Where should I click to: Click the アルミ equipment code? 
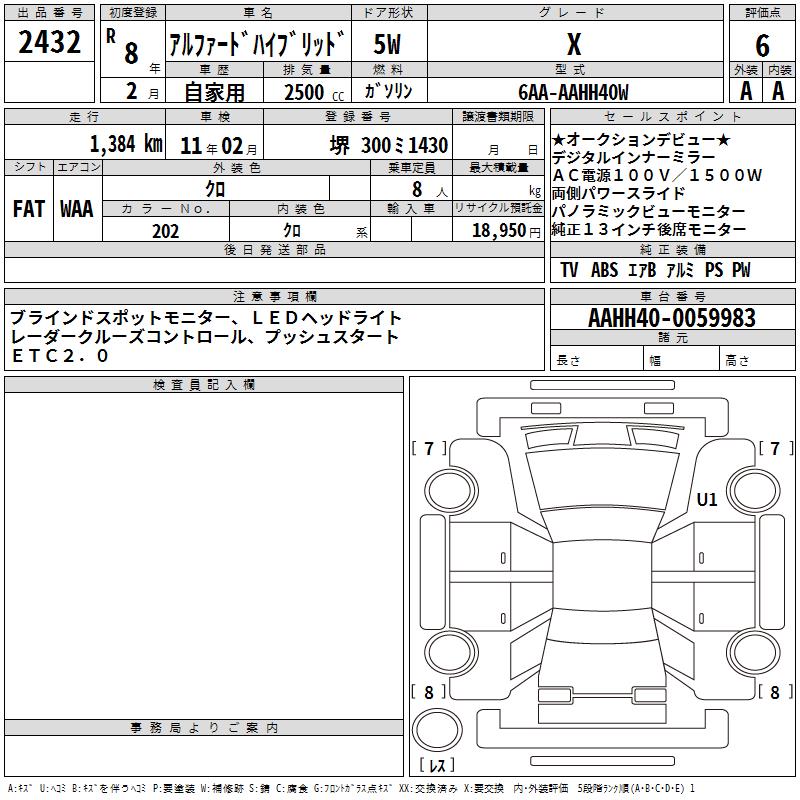pos(680,270)
